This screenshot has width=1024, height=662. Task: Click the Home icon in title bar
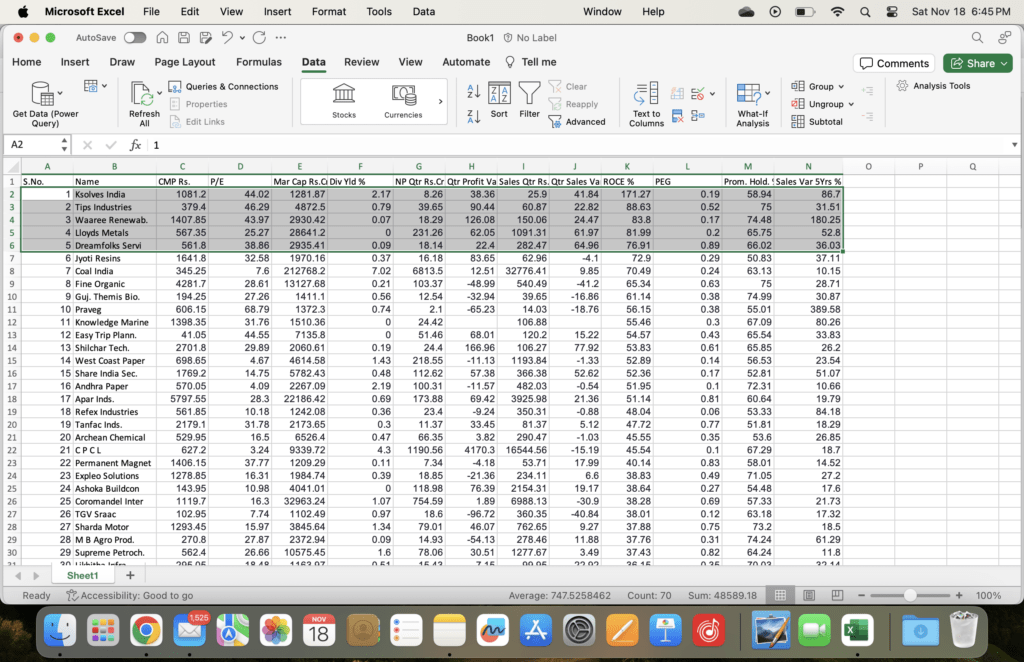click(162, 38)
